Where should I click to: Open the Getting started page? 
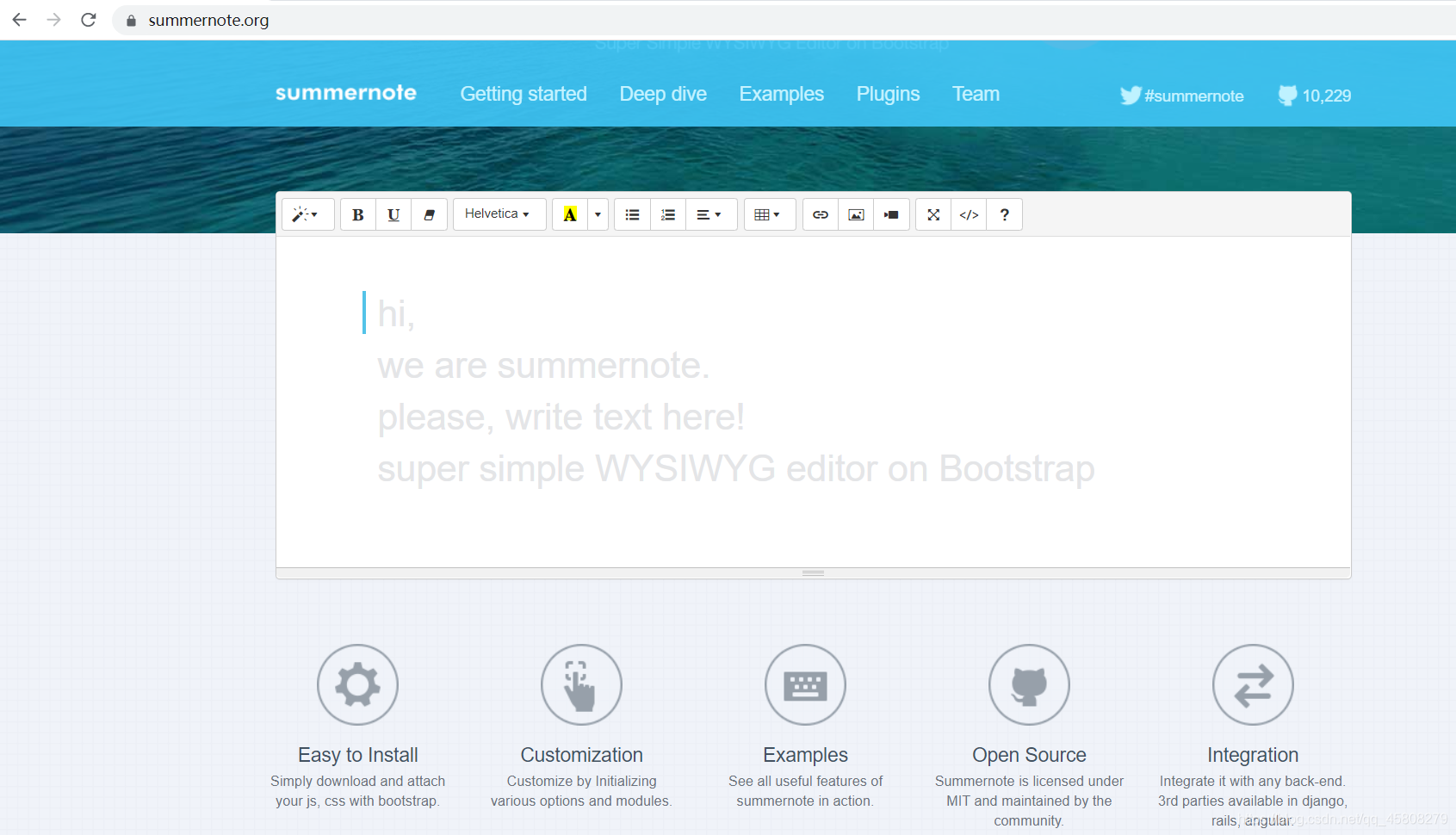click(524, 94)
